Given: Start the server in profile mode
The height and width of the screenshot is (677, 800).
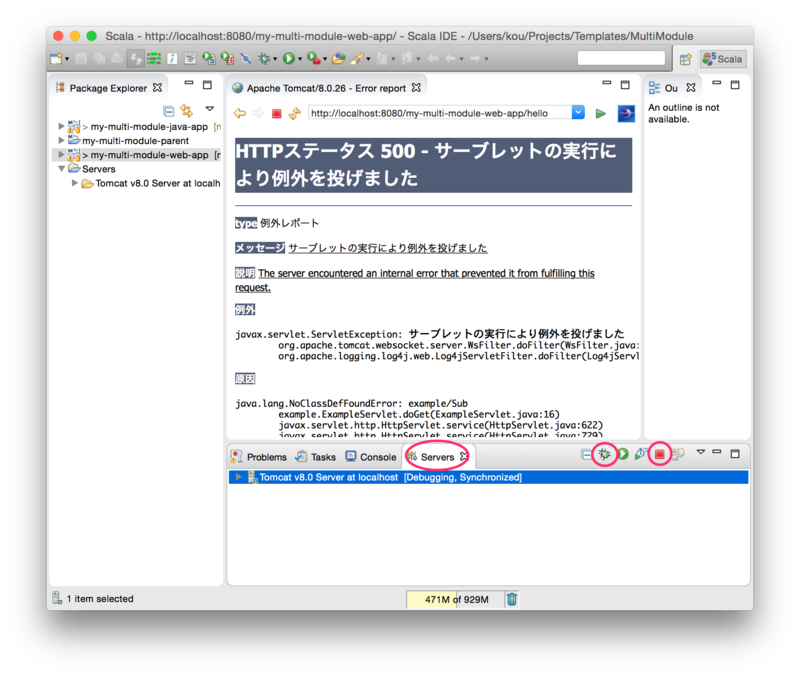Looking at the screenshot, I should click(x=641, y=454).
